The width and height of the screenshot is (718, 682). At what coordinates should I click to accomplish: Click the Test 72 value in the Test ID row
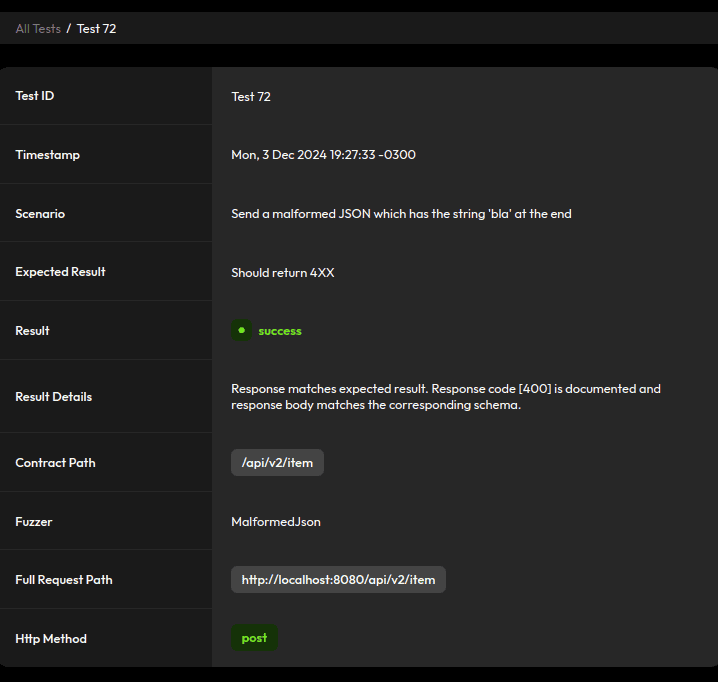[x=251, y=97]
